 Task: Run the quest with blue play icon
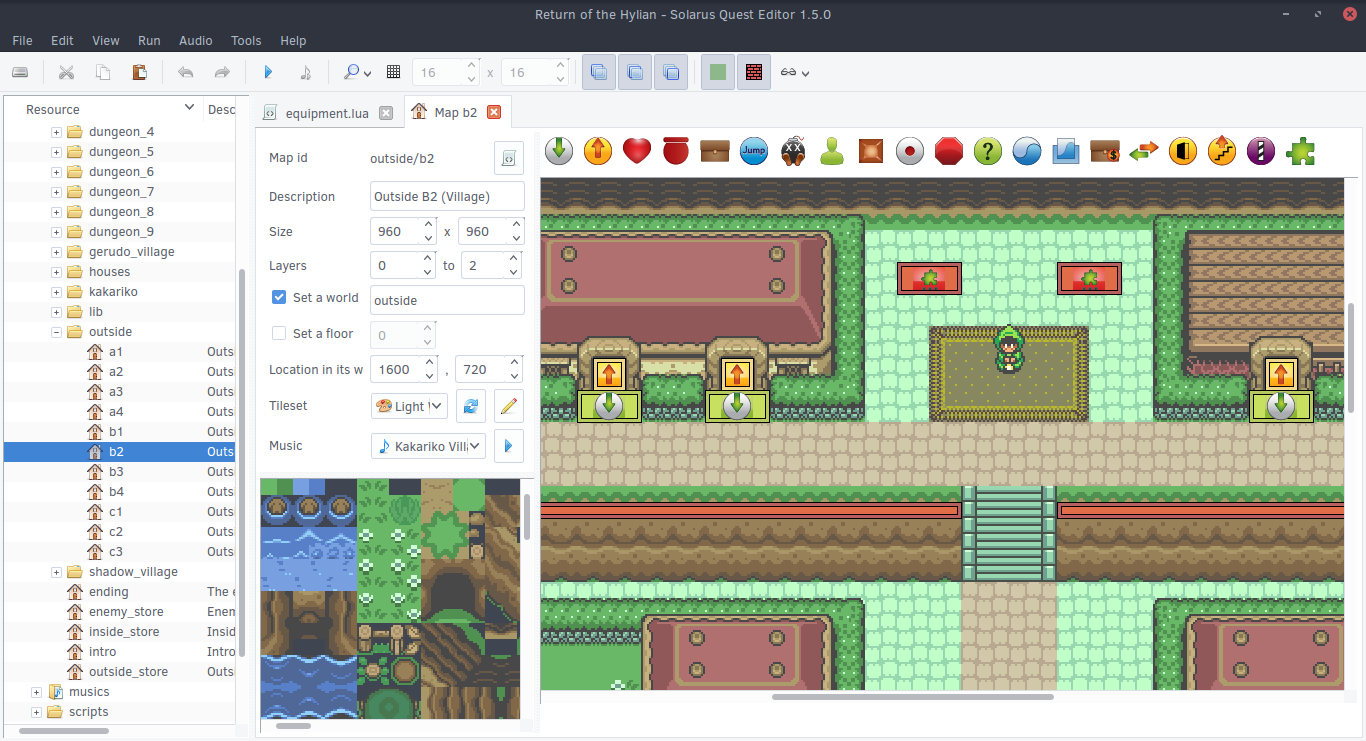click(268, 72)
